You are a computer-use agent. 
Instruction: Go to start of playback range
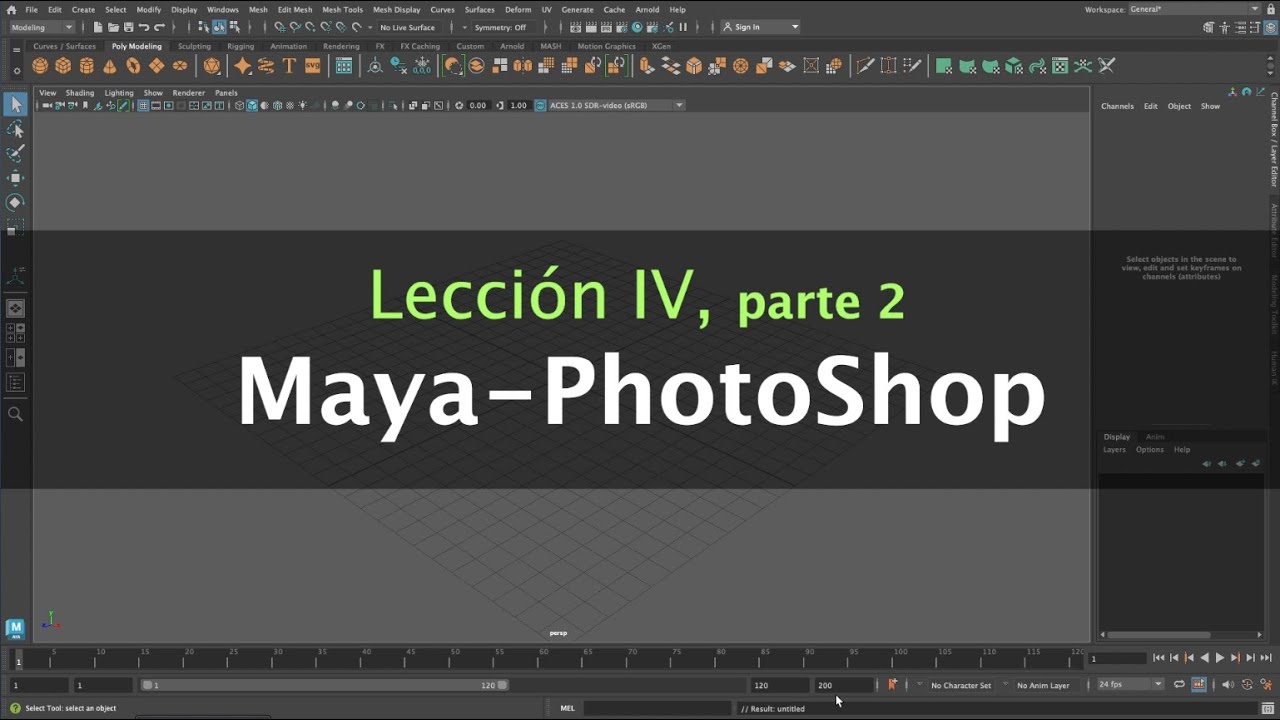[1158, 658]
